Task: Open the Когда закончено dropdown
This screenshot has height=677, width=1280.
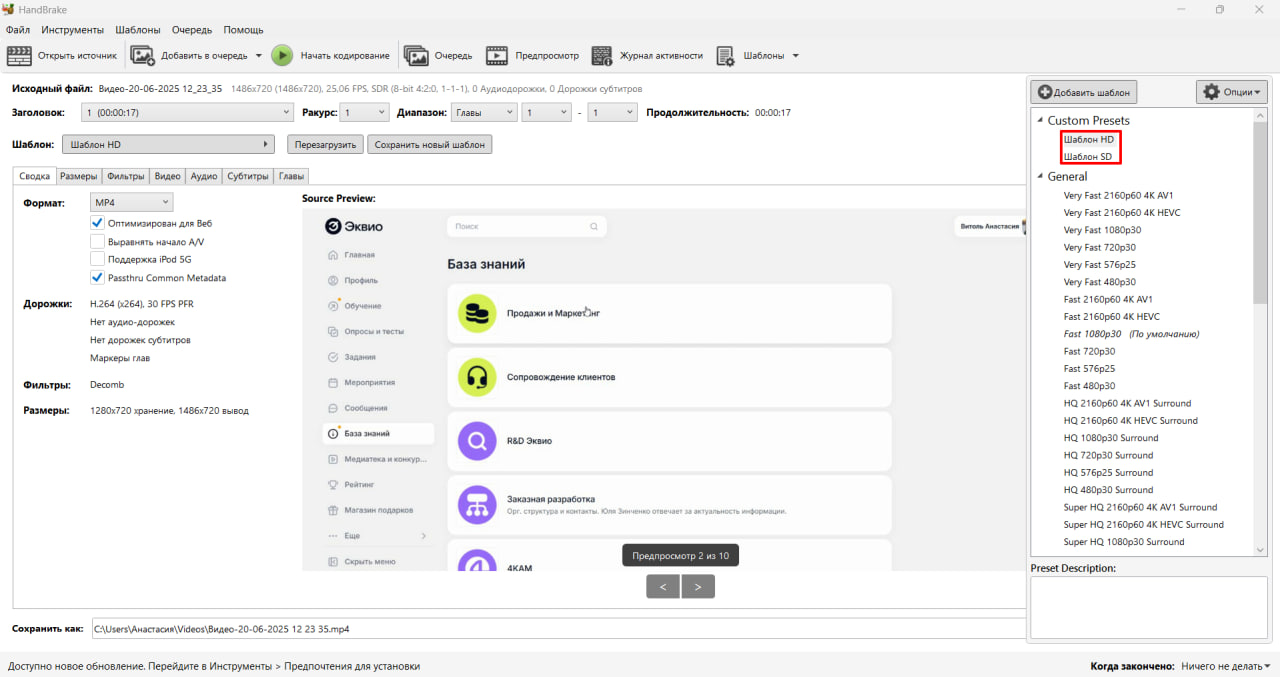Action: [x=1225, y=665]
